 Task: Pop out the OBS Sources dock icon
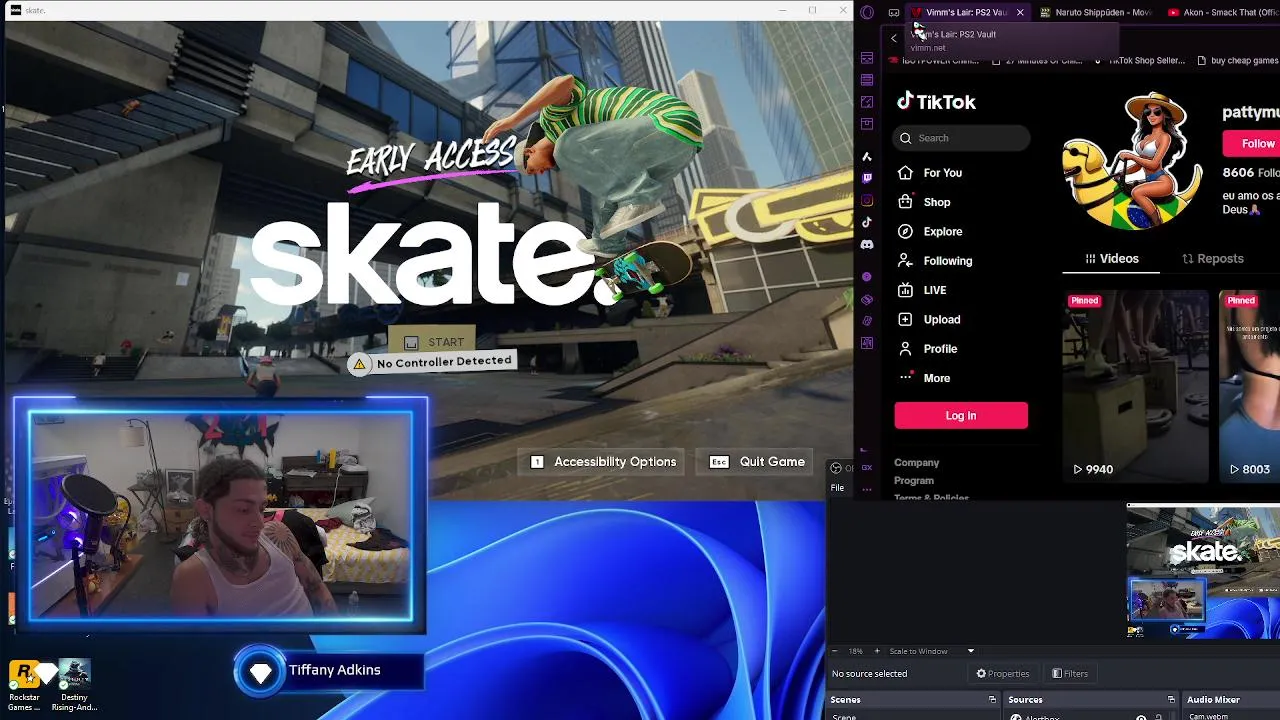[x=1171, y=700]
